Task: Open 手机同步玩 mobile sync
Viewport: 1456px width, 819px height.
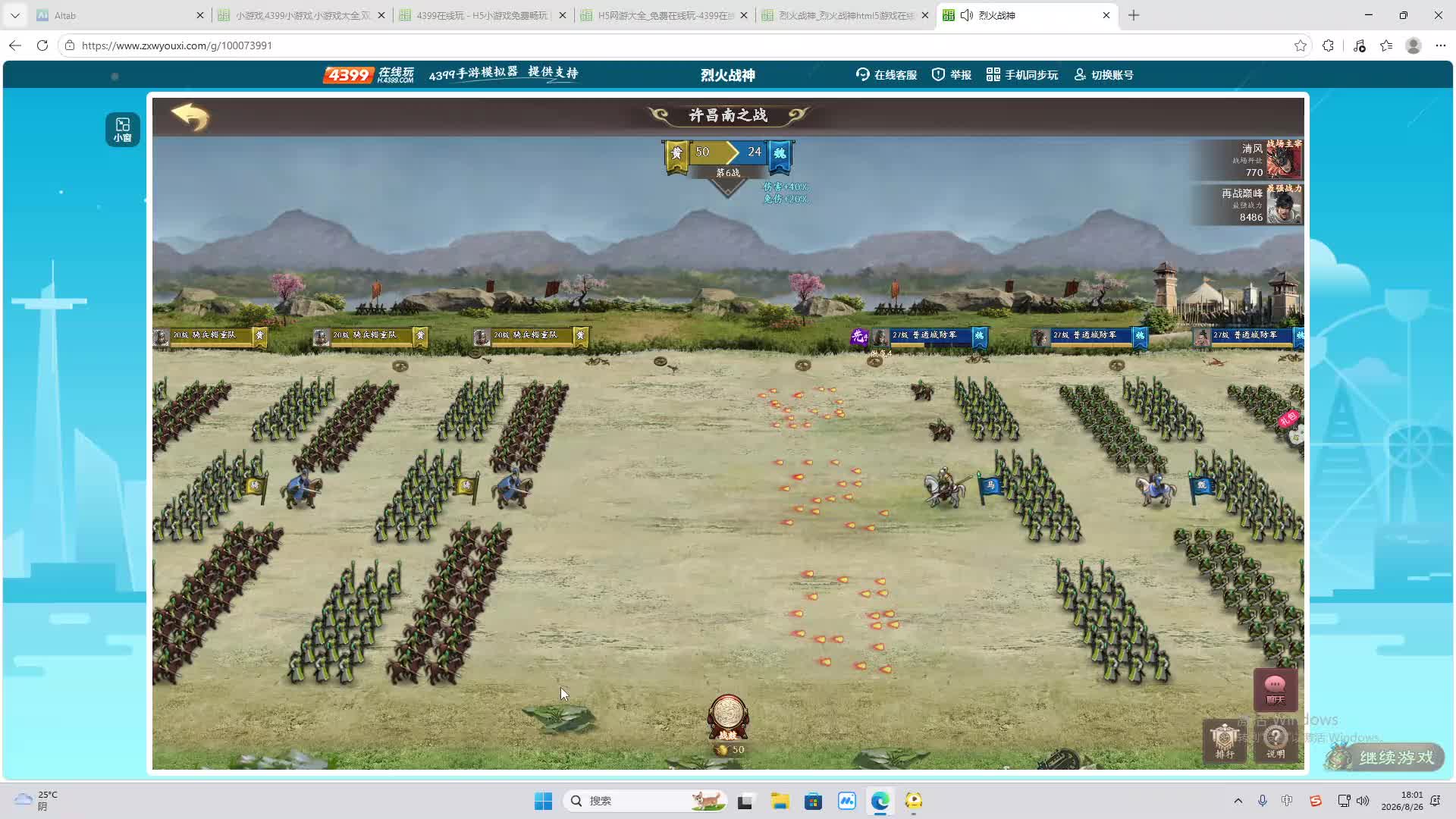Action: tap(1022, 74)
